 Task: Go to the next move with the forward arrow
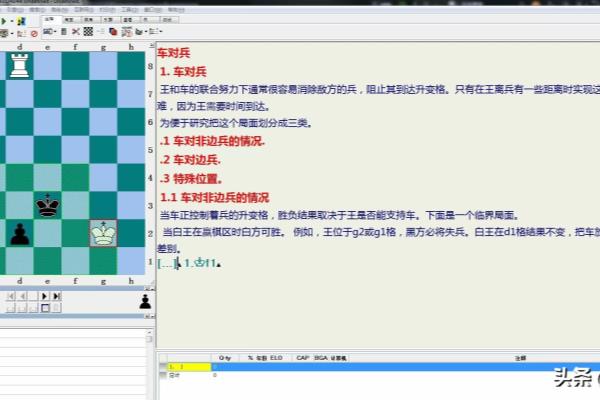44,296
